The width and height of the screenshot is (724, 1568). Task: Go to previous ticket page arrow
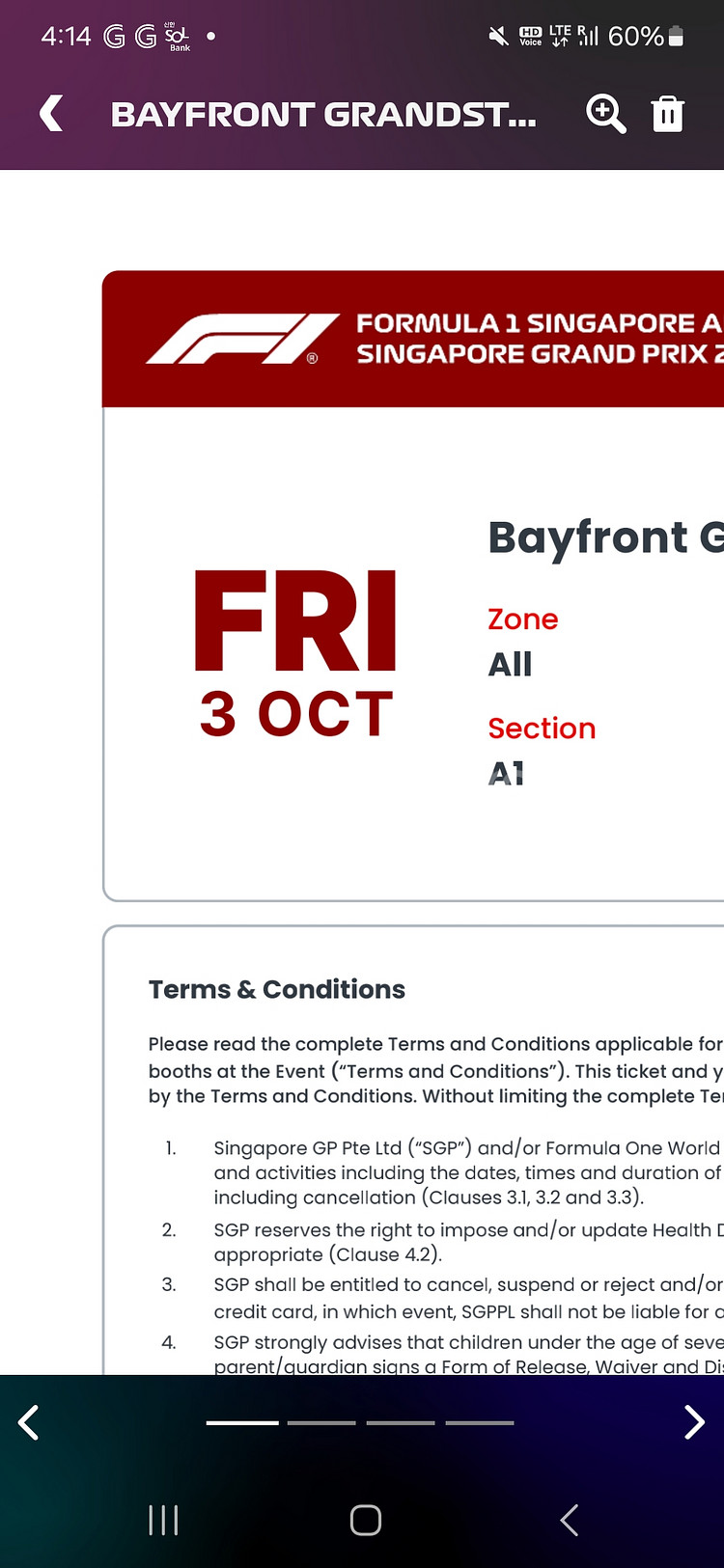tap(29, 1422)
